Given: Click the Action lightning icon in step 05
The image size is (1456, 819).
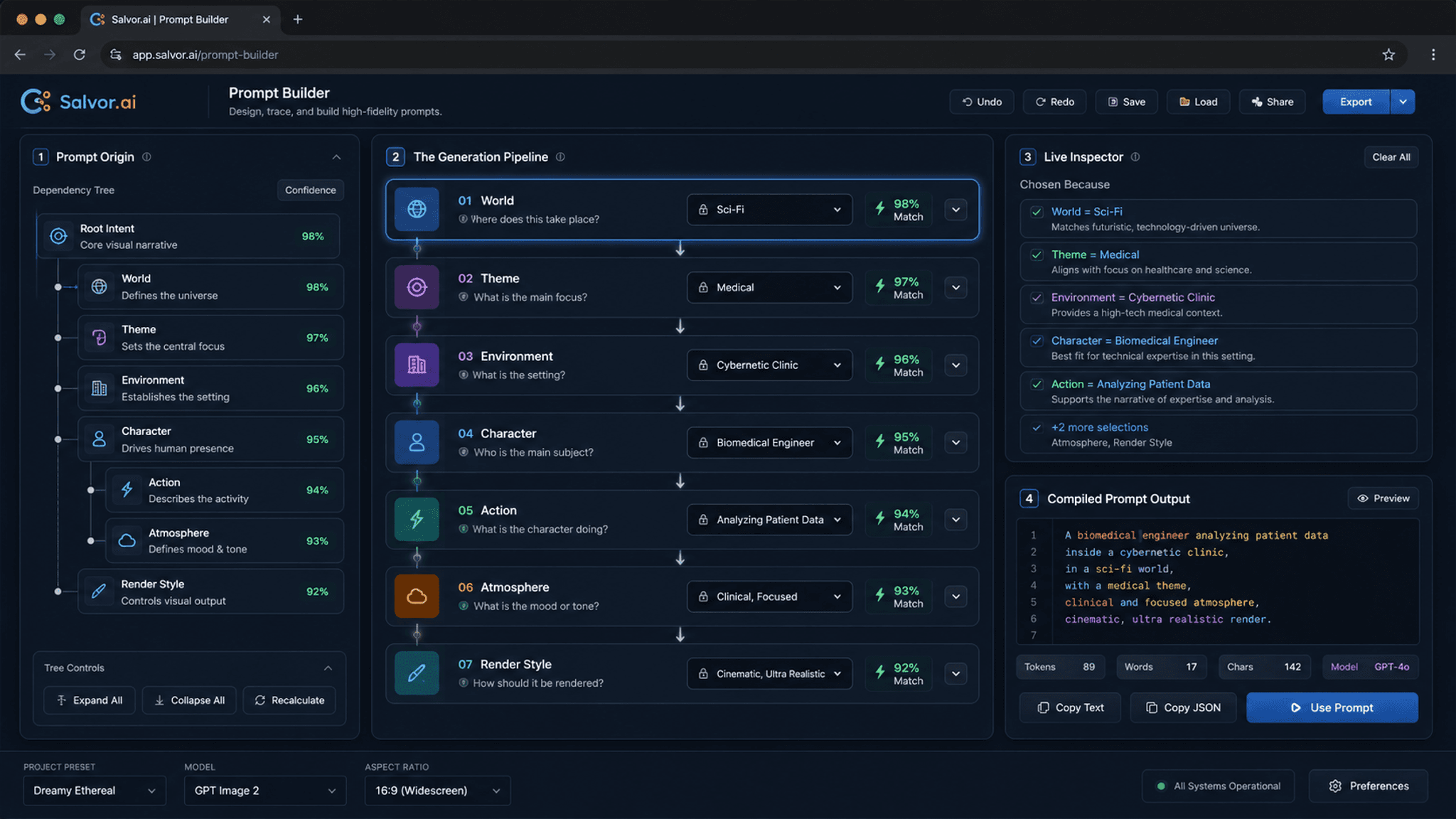Looking at the screenshot, I should [417, 519].
